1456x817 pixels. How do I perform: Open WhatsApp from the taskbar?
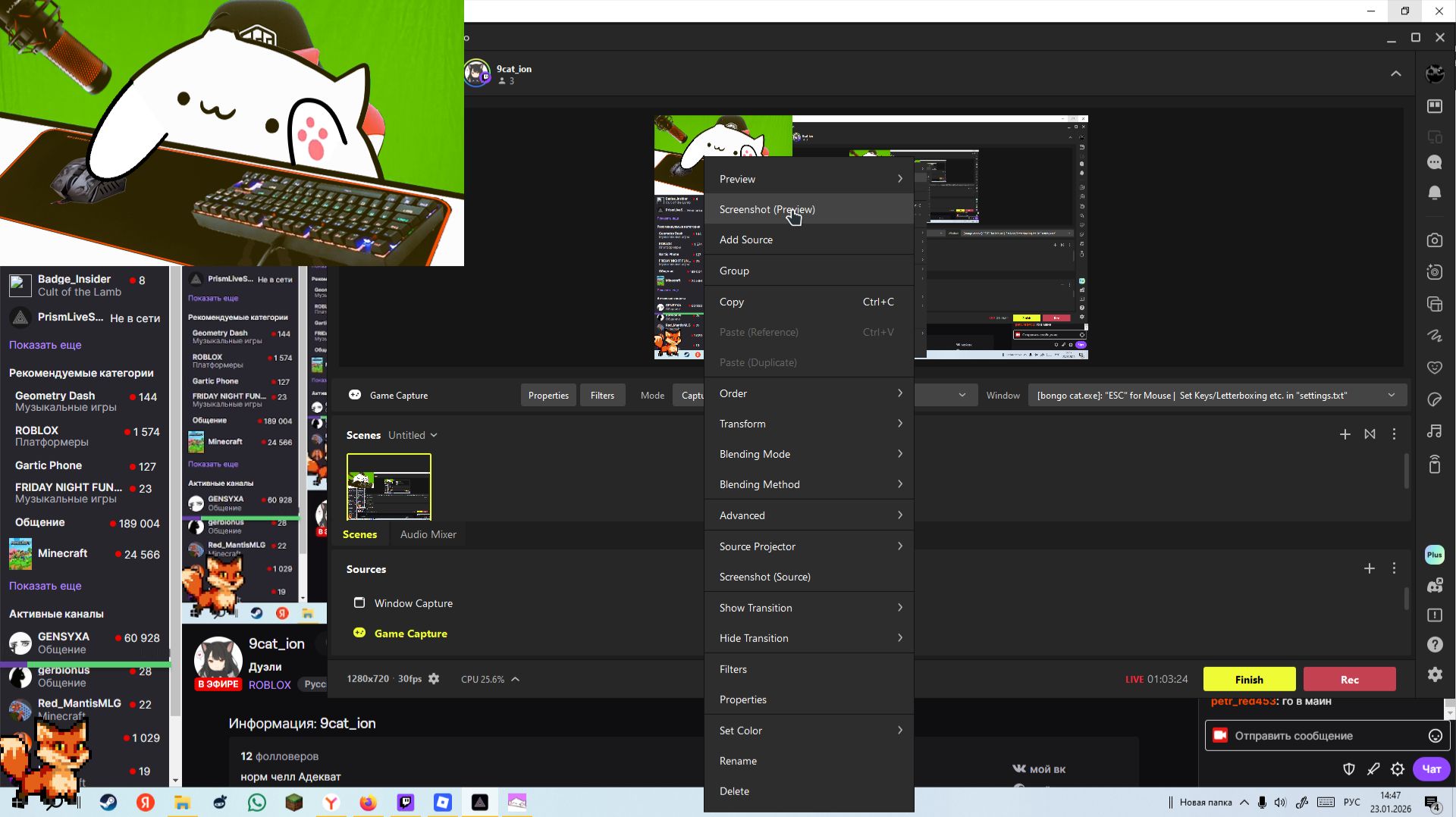[x=257, y=802]
